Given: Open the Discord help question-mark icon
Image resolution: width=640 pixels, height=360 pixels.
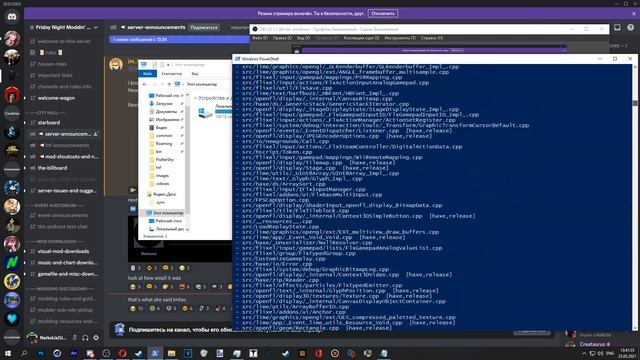Looking at the screenshot, I should pyautogui.click(x=631, y=27).
